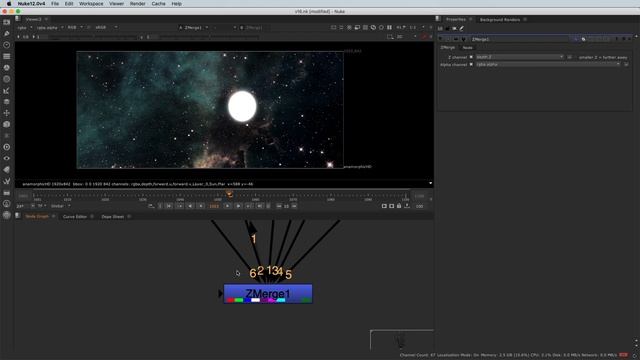Open the Global frame range dropdown
This screenshot has width=640, height=360.
[60, 206]
